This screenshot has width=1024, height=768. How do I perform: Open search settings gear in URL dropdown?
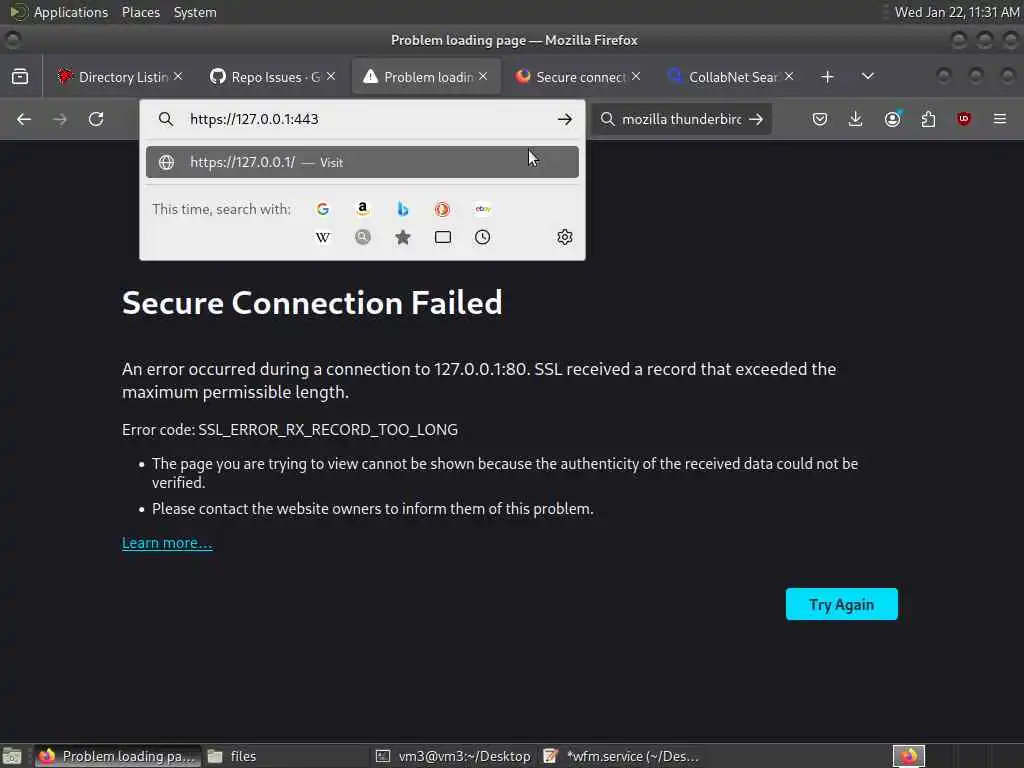tap(565, 237)
